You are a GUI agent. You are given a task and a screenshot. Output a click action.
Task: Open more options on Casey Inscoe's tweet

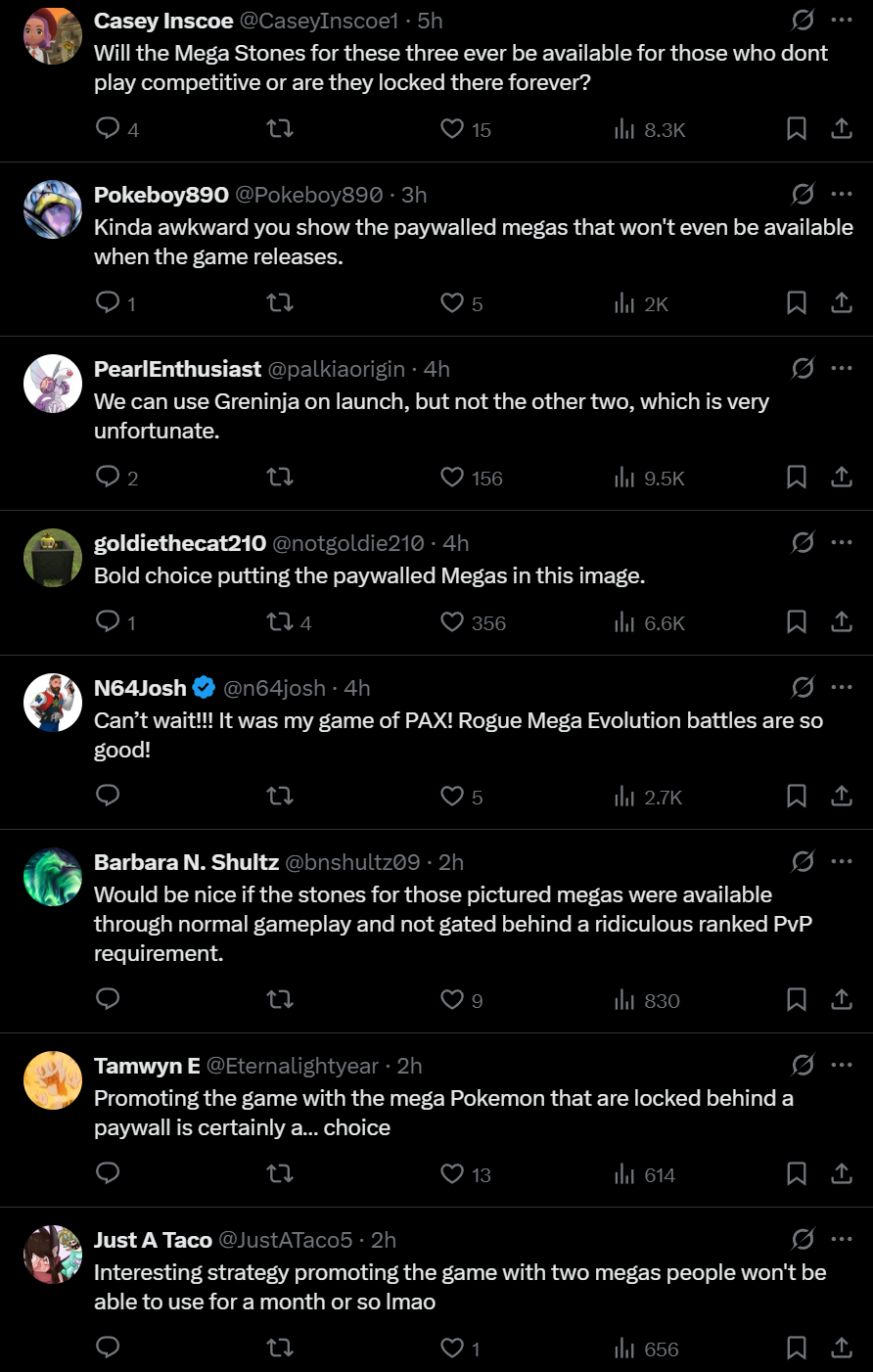tap(842, 20)
